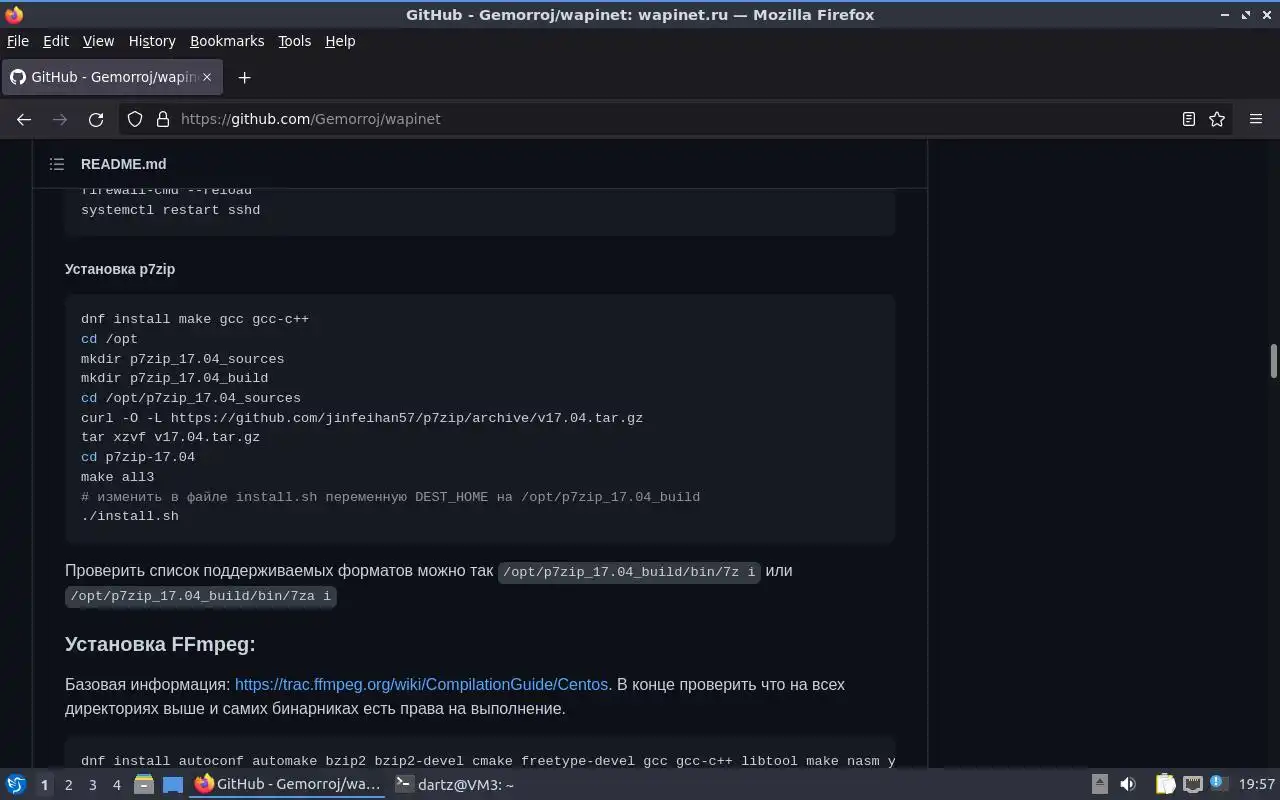The height and width of the screenshot is (800, 1280).
Task: Click the 'tar xzvf v17.04.tar.gz' line
Action: [x=170, y=437]
